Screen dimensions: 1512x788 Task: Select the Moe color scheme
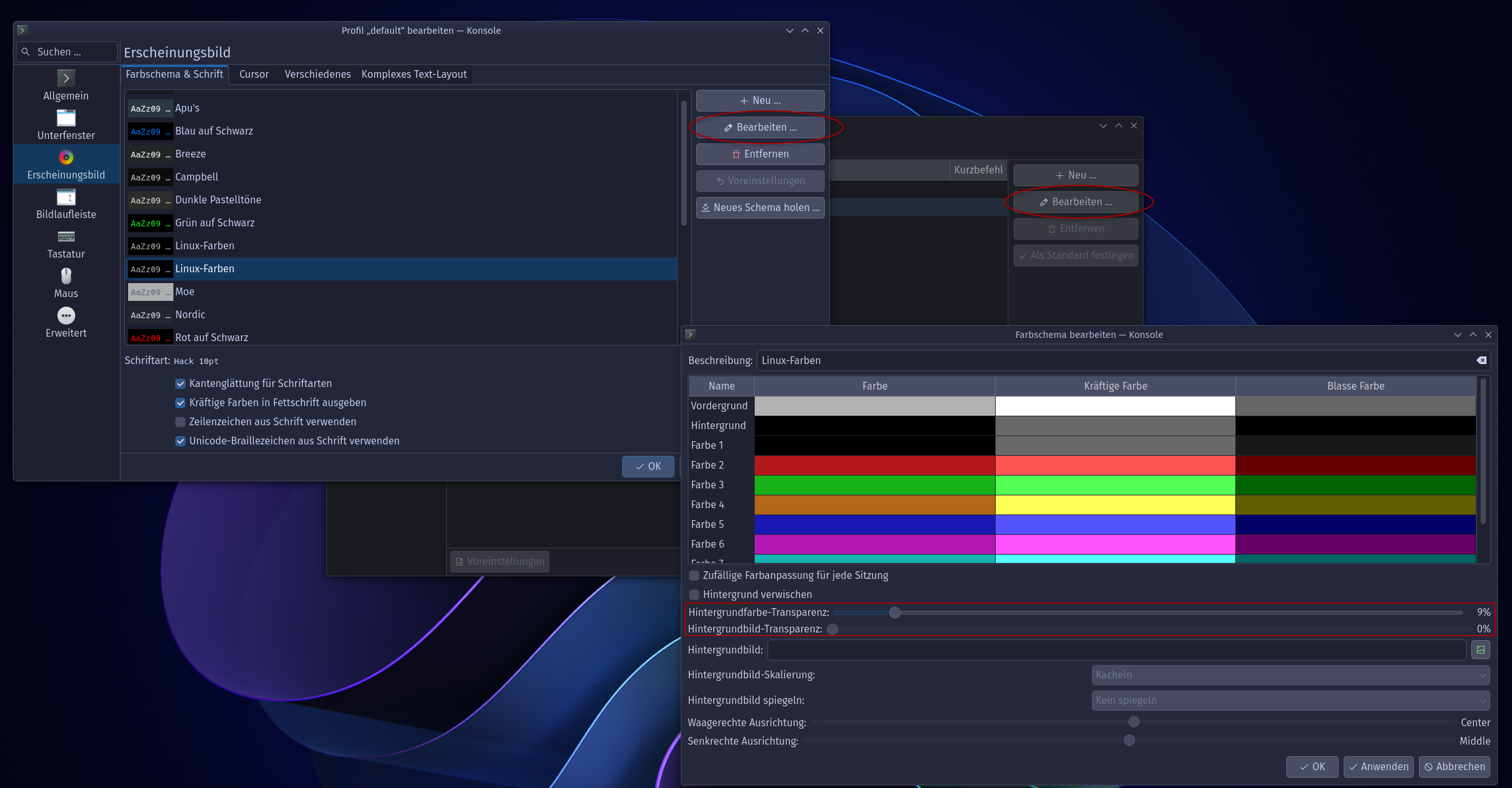(402, 292)
